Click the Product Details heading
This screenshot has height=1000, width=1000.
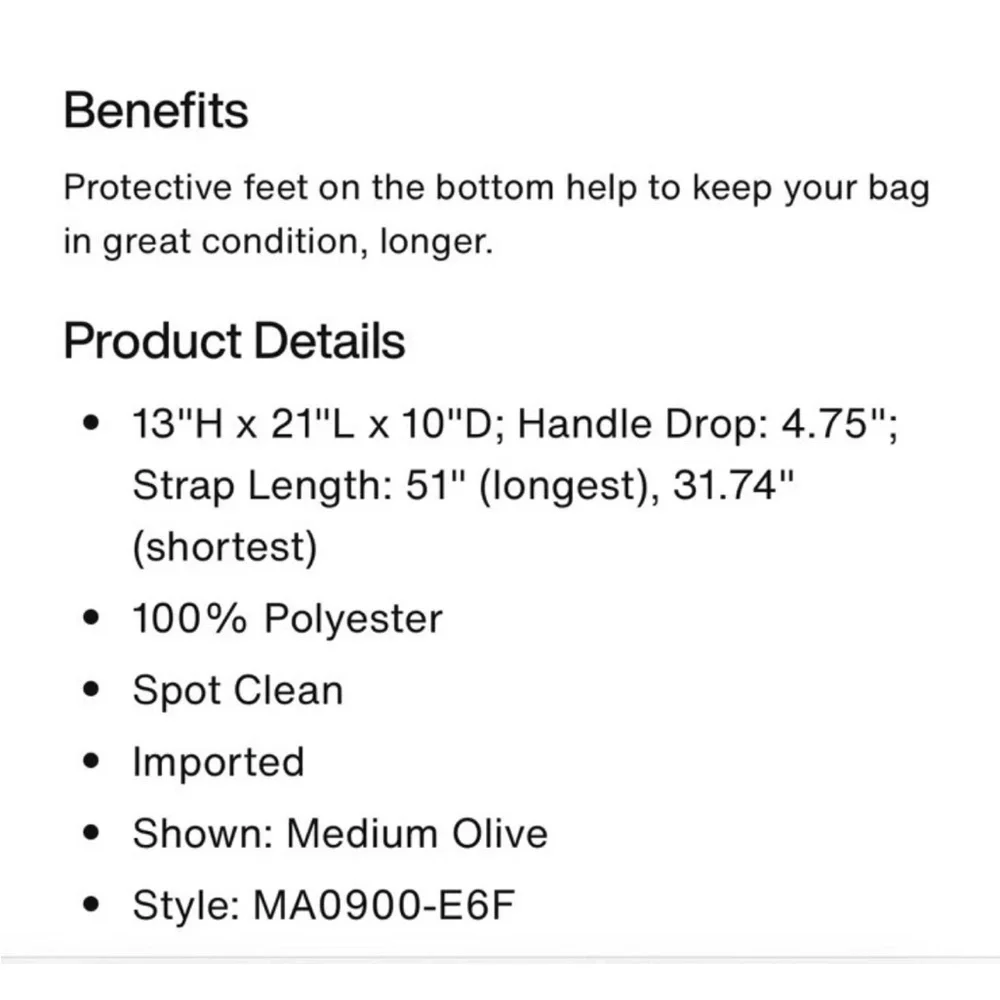(234, 341)
